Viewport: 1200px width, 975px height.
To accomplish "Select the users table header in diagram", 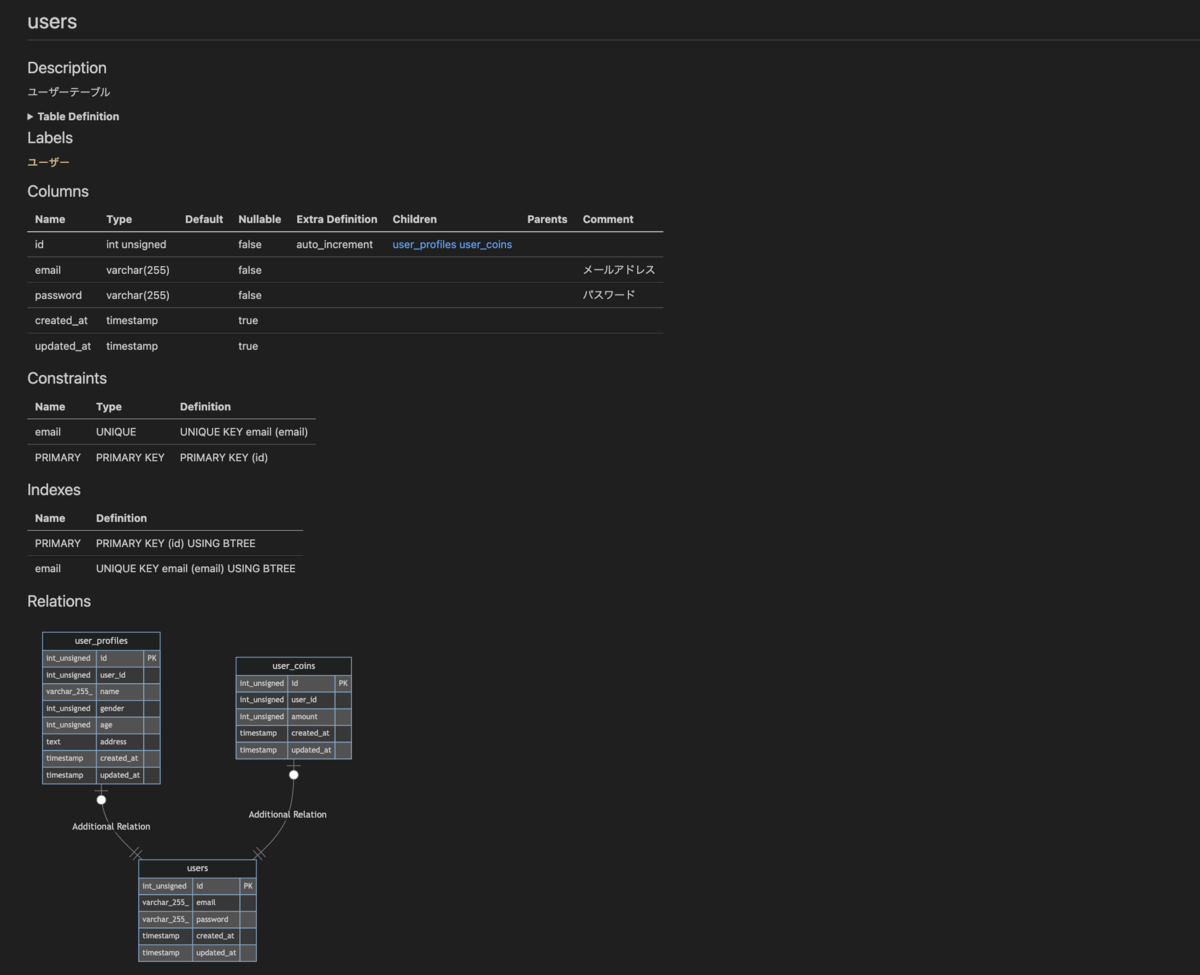I will click(x=197, y=868).
